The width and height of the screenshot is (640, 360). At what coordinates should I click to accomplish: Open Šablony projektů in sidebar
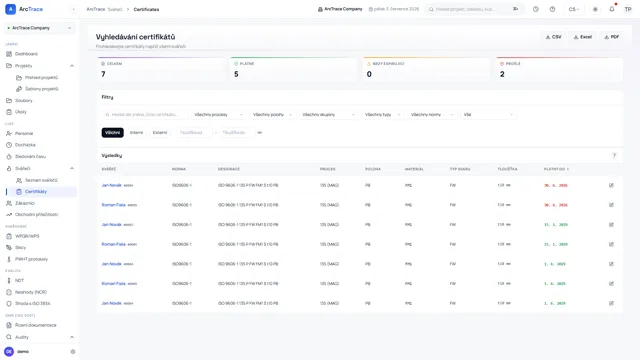(x=42, y=89)
